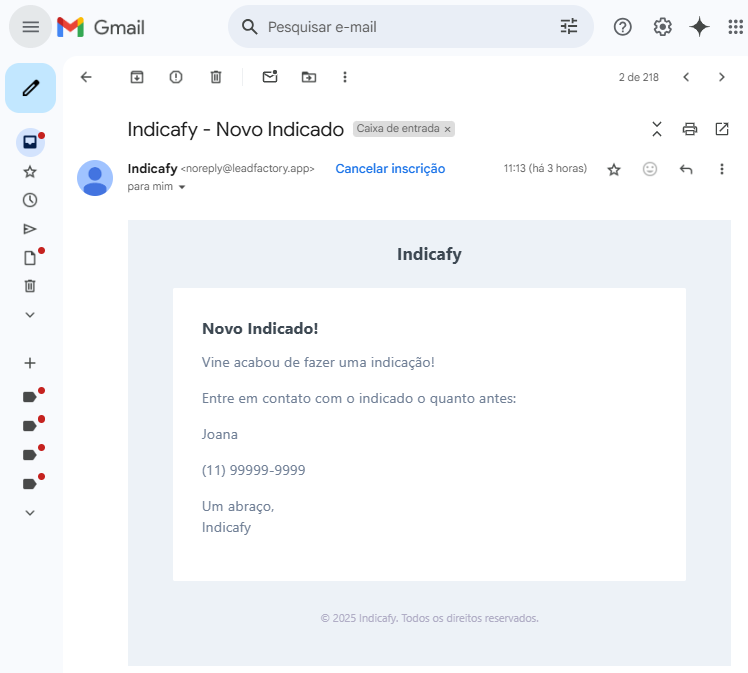Open the second label in sidebar
The height and width of the screenshot is (673, 748).
point(30,426)
